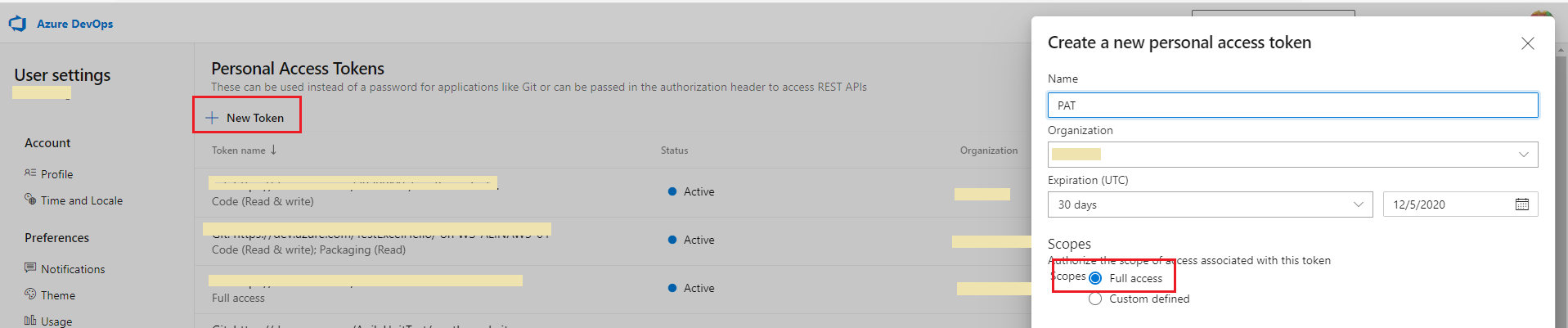Expand the Organization dropdown
1568x328 pixels.
[1523, 155]
